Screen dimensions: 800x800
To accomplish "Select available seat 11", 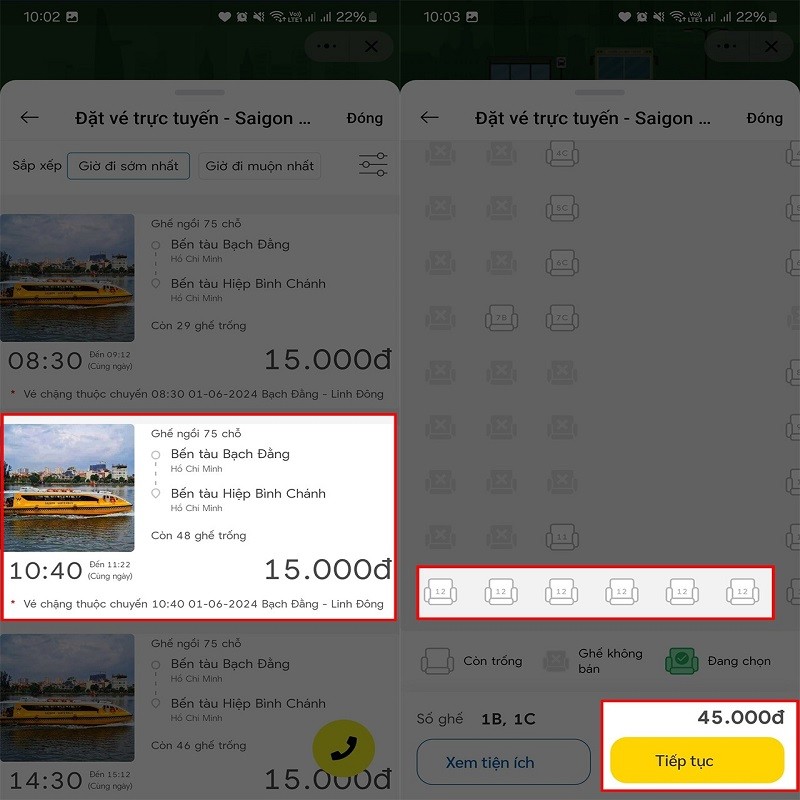I will [x=562, y=537].
